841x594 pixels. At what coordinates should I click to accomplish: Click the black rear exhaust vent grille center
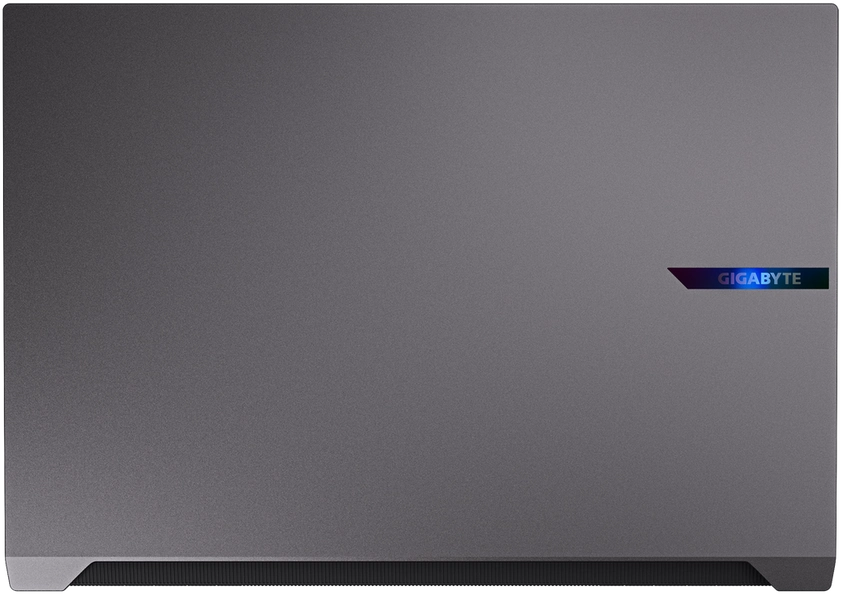click(420, 577)
